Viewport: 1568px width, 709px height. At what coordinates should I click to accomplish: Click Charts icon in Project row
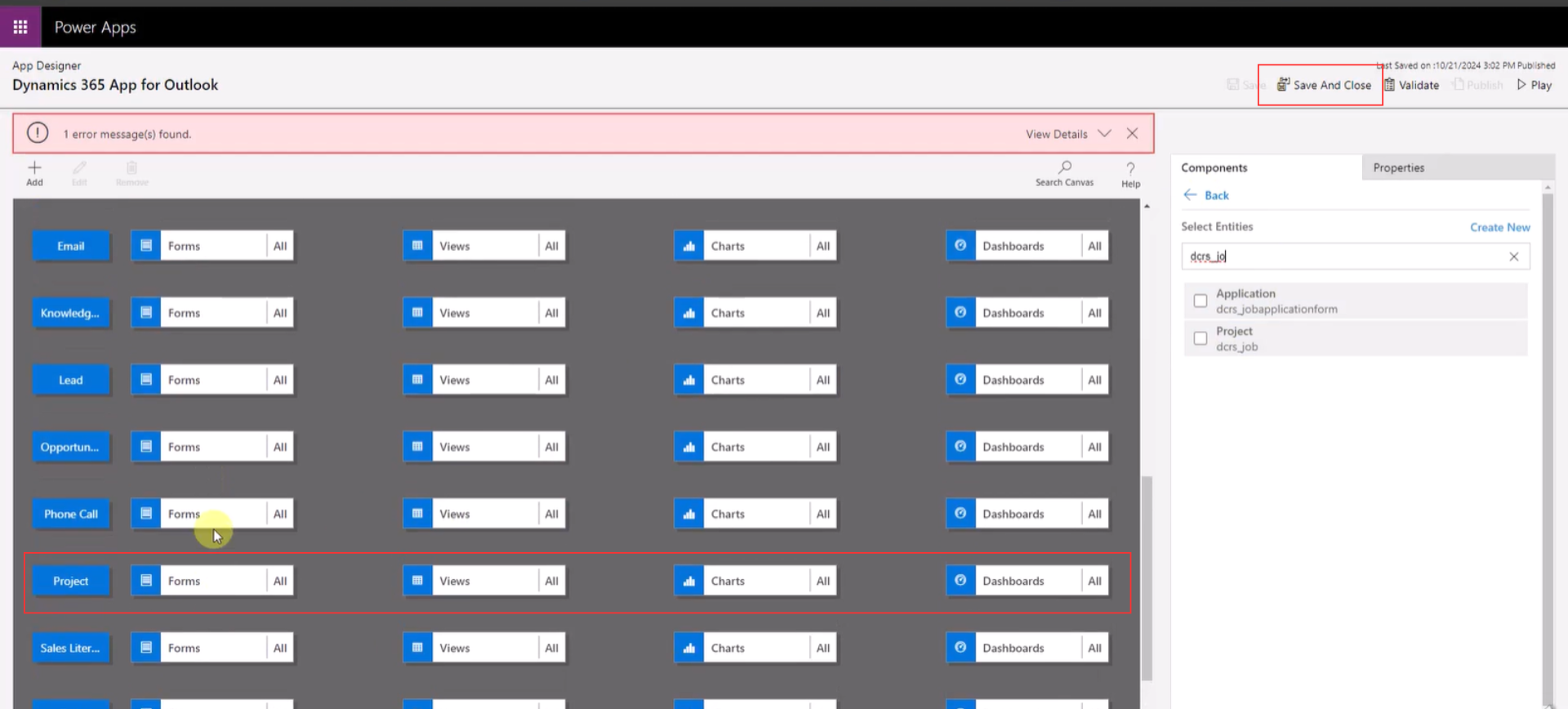[689, 581]
